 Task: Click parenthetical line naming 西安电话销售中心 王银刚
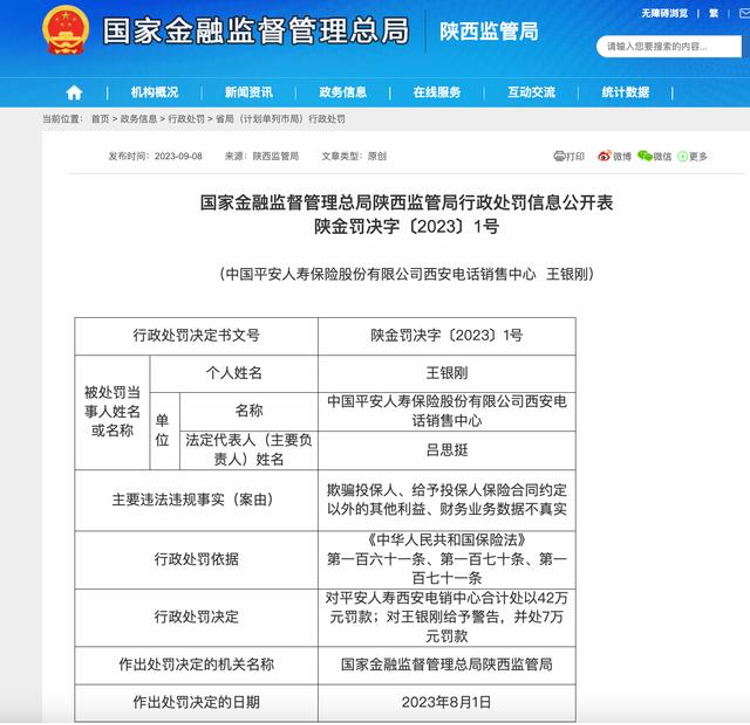[407, 274]
